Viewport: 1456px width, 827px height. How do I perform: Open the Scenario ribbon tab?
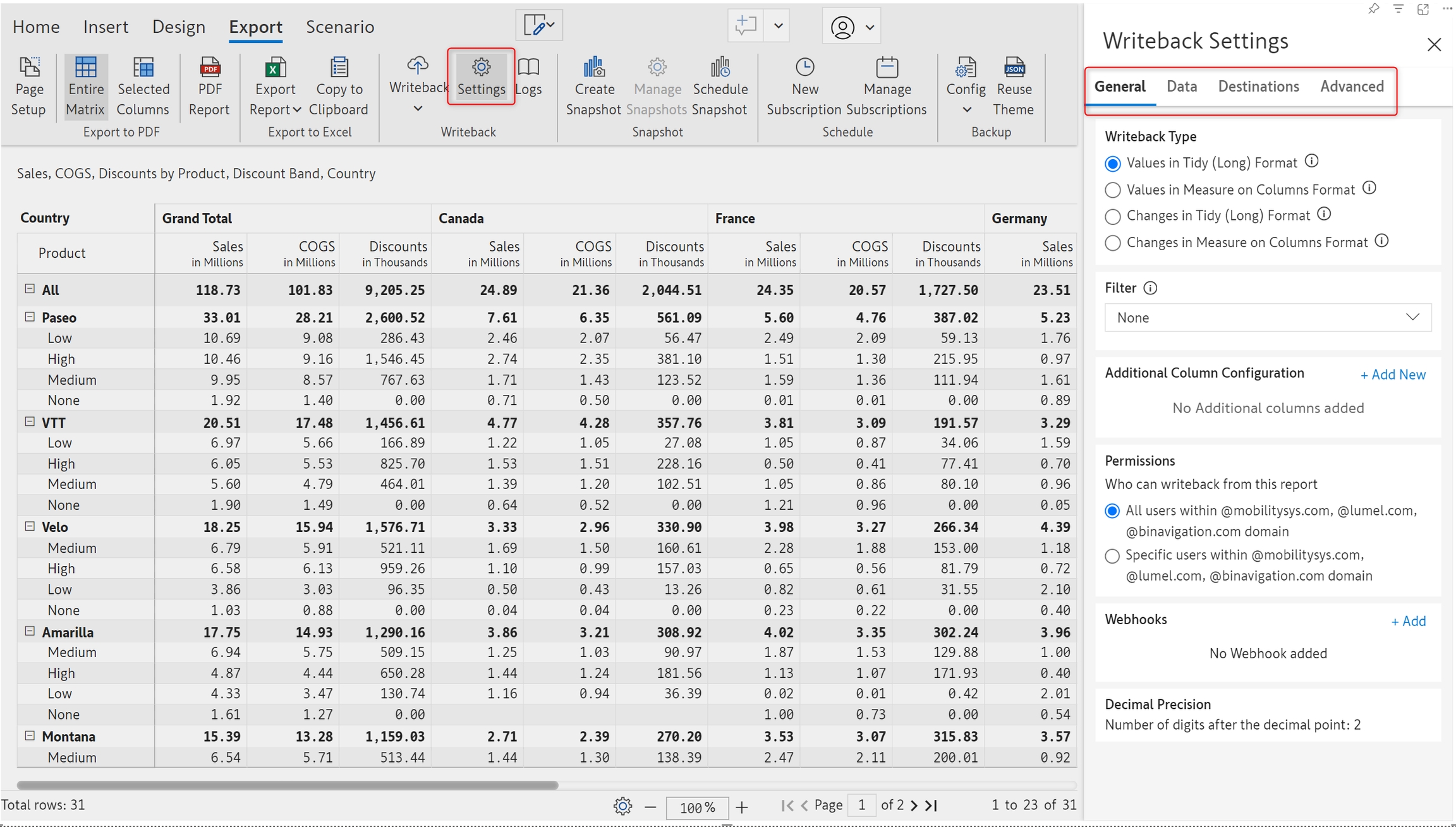point(340,27)
